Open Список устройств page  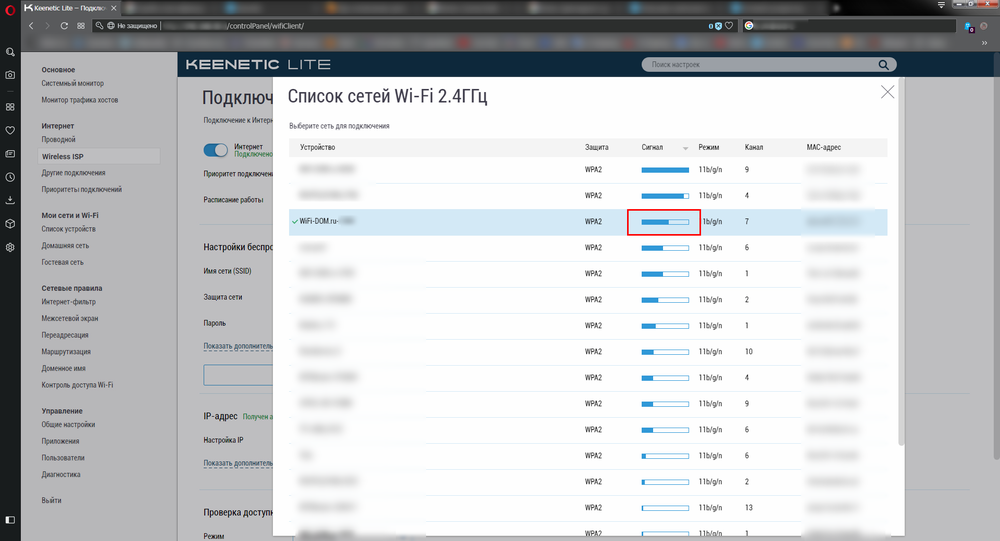(x=69, y=229)
